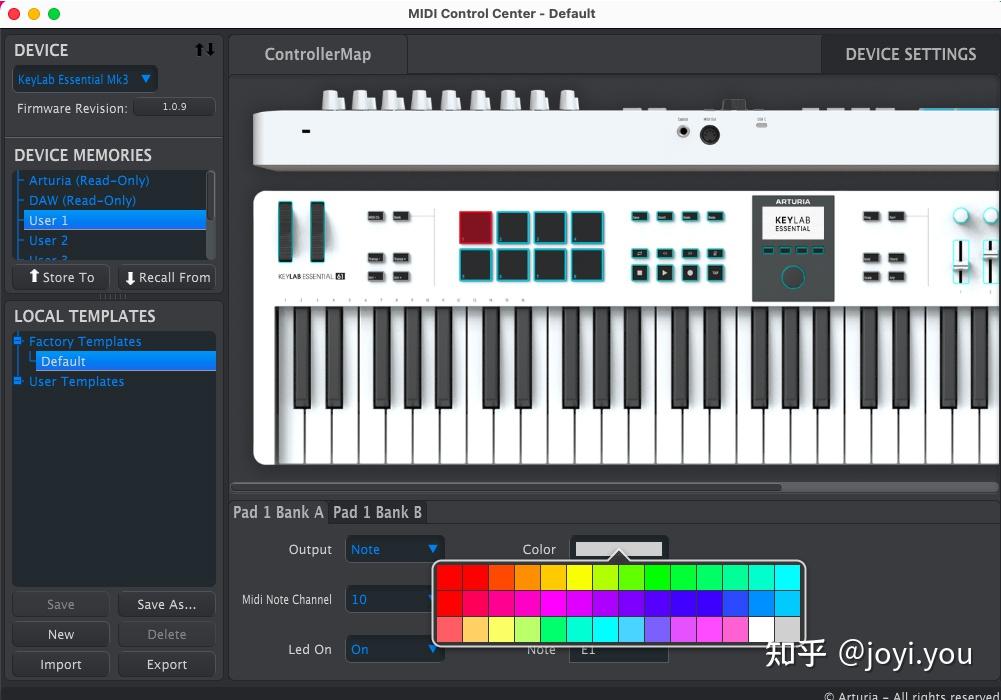Click the Store To button

pos(60,277)
